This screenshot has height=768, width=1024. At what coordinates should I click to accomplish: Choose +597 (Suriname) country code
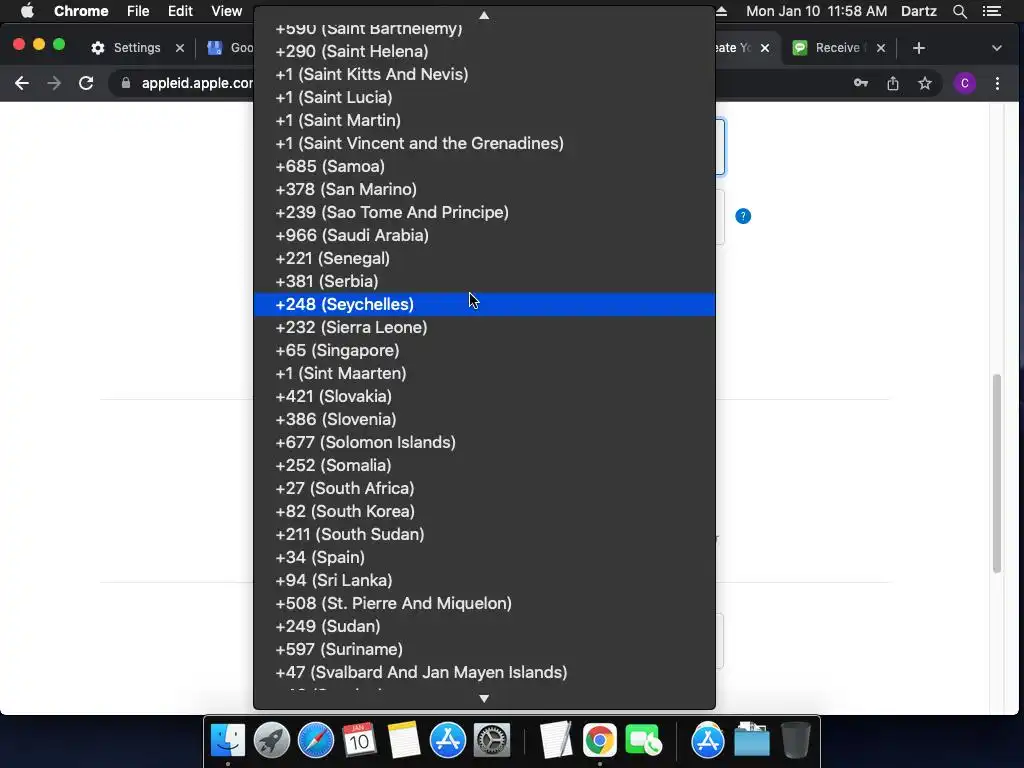[x=484, y=649]
